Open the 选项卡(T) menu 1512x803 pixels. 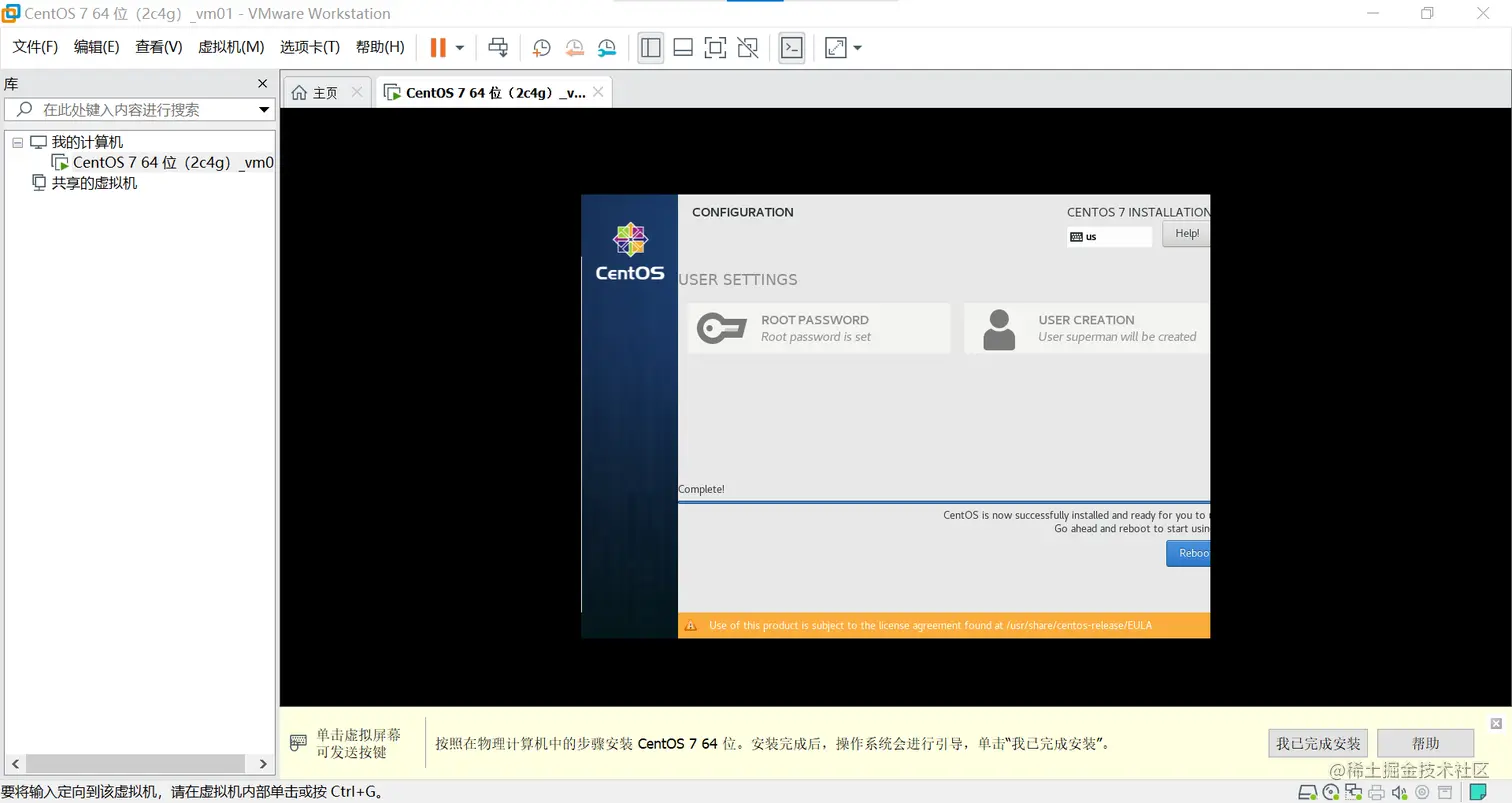[x=310, y=47]
